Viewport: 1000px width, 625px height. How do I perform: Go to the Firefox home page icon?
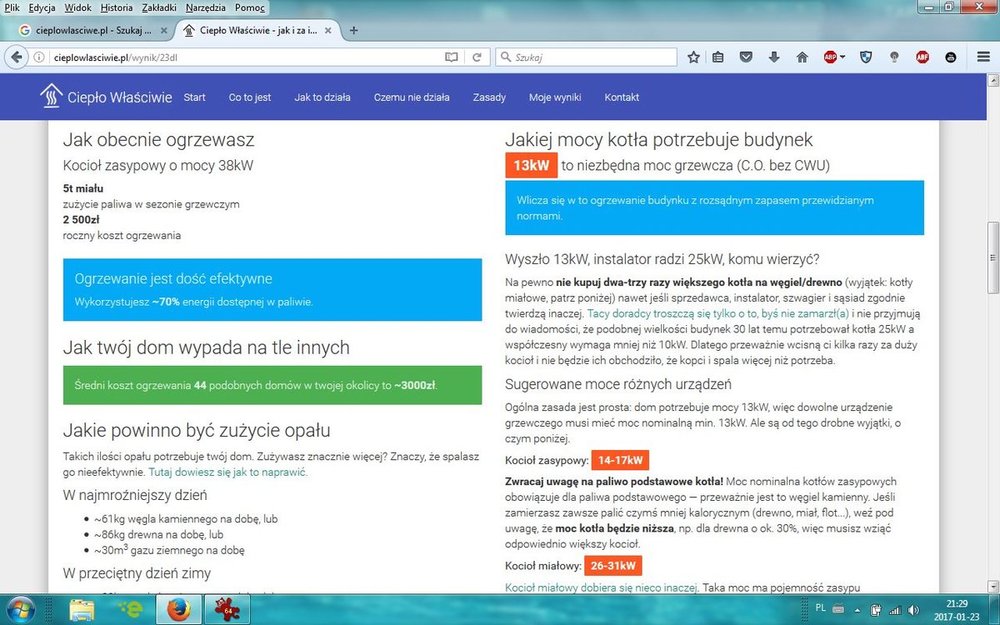801,58
